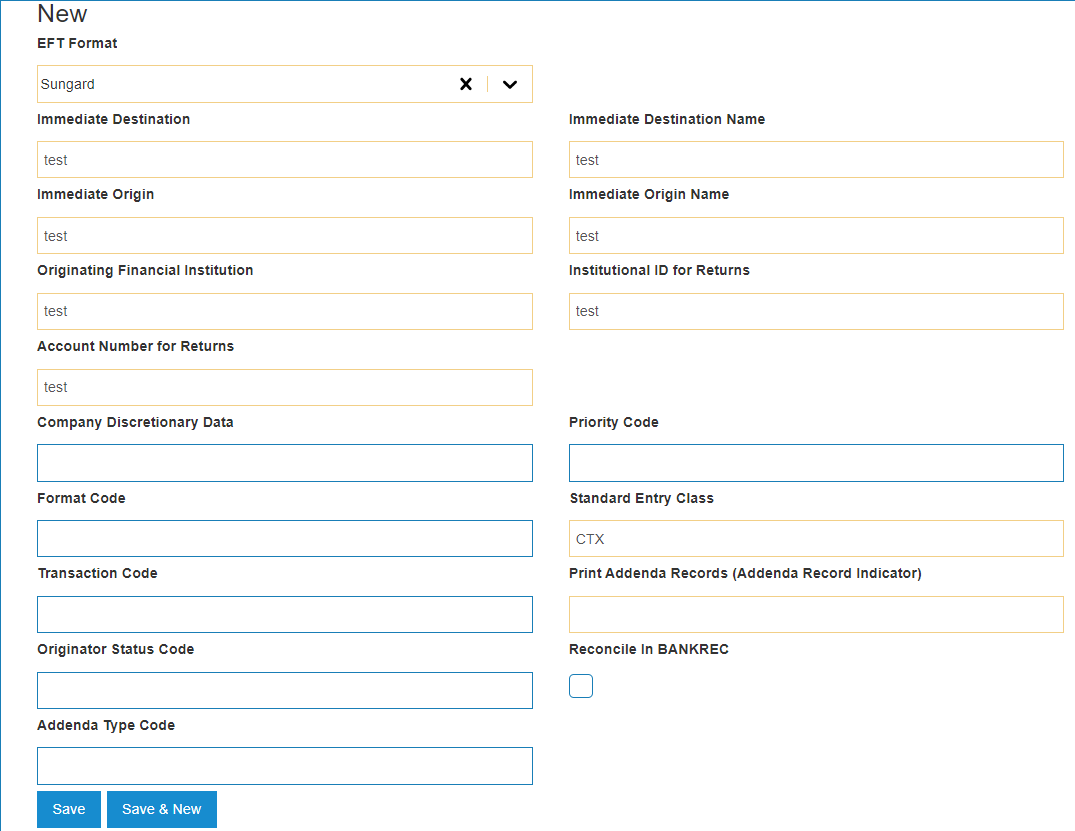The width and height of the screenshot is (1075, 831).
Task: Select the Immediate Origin input
Action: (x=285, y=236)
